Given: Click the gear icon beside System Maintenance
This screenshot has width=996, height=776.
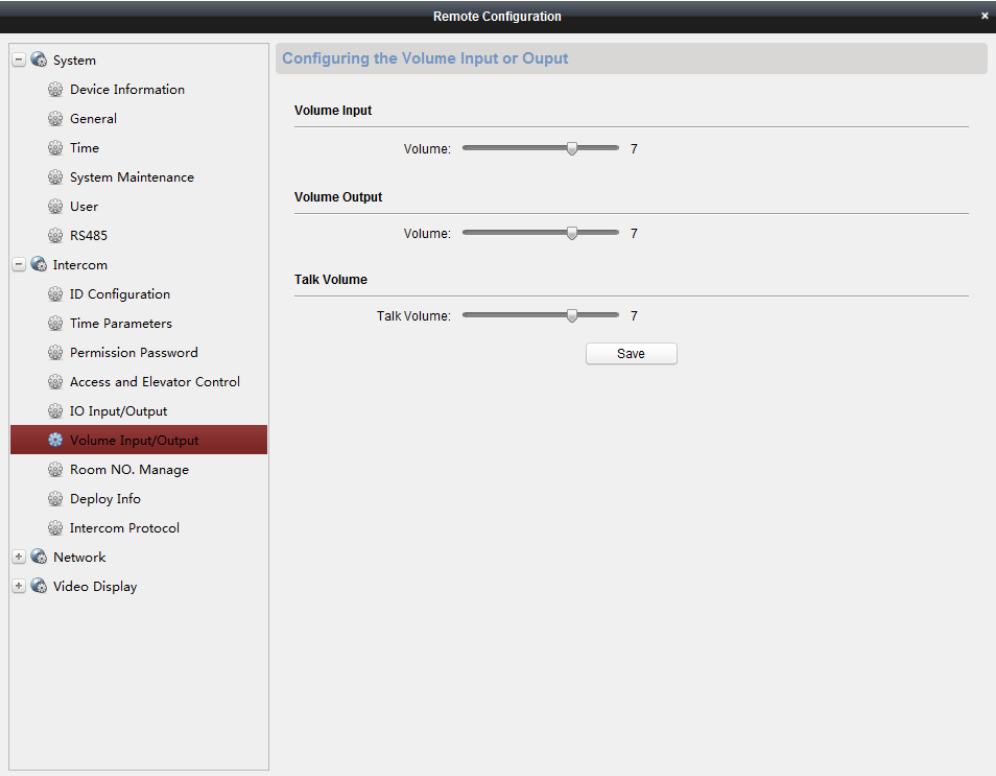Looking at the screenshot, I should click(55, 177).
